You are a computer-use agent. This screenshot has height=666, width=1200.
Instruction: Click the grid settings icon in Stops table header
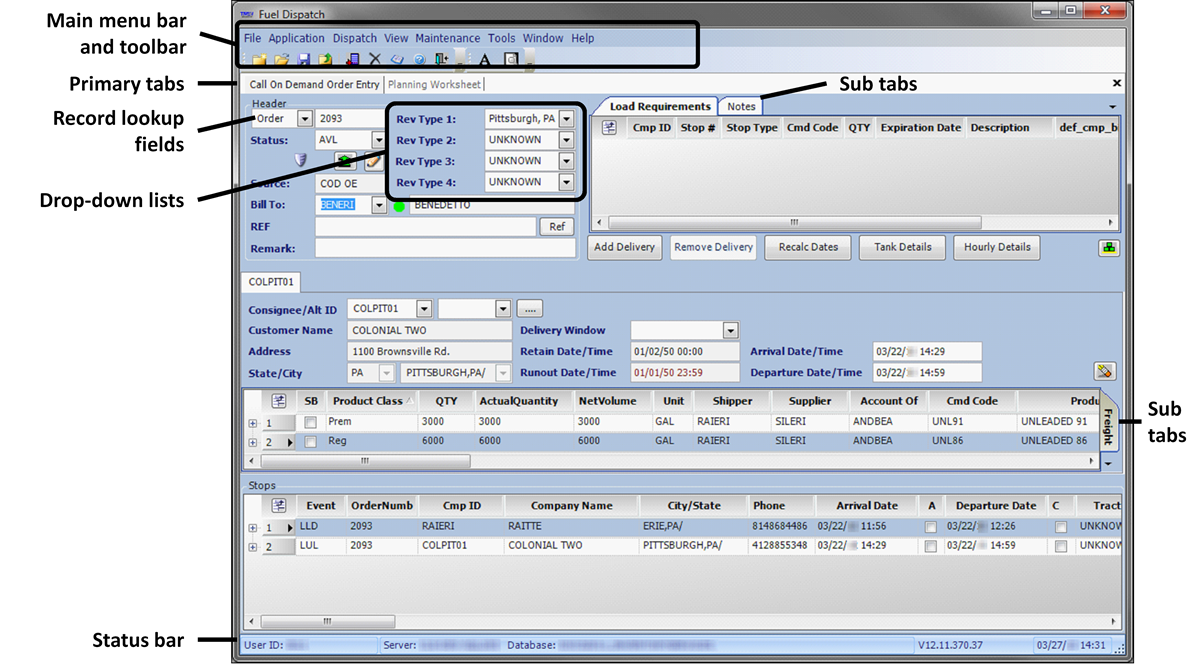tap(279, 506)
